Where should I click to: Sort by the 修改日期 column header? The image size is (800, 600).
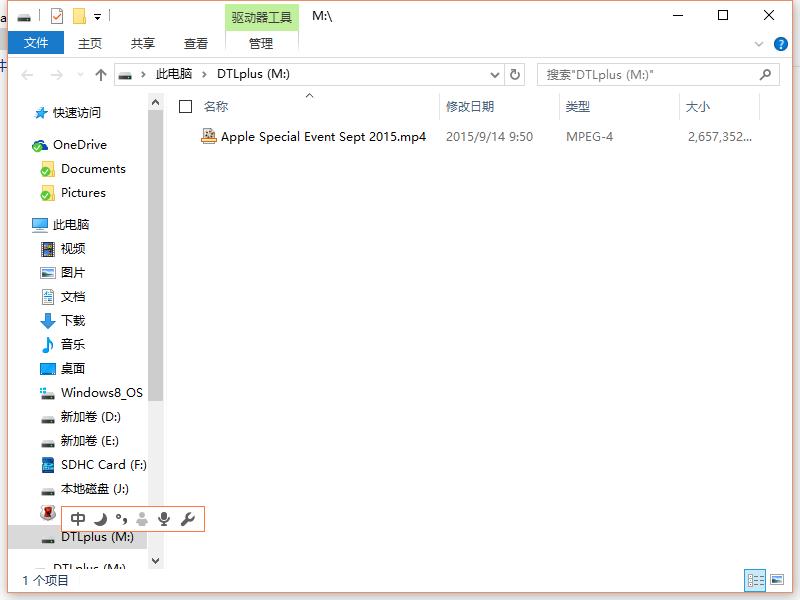coord(470,106)
